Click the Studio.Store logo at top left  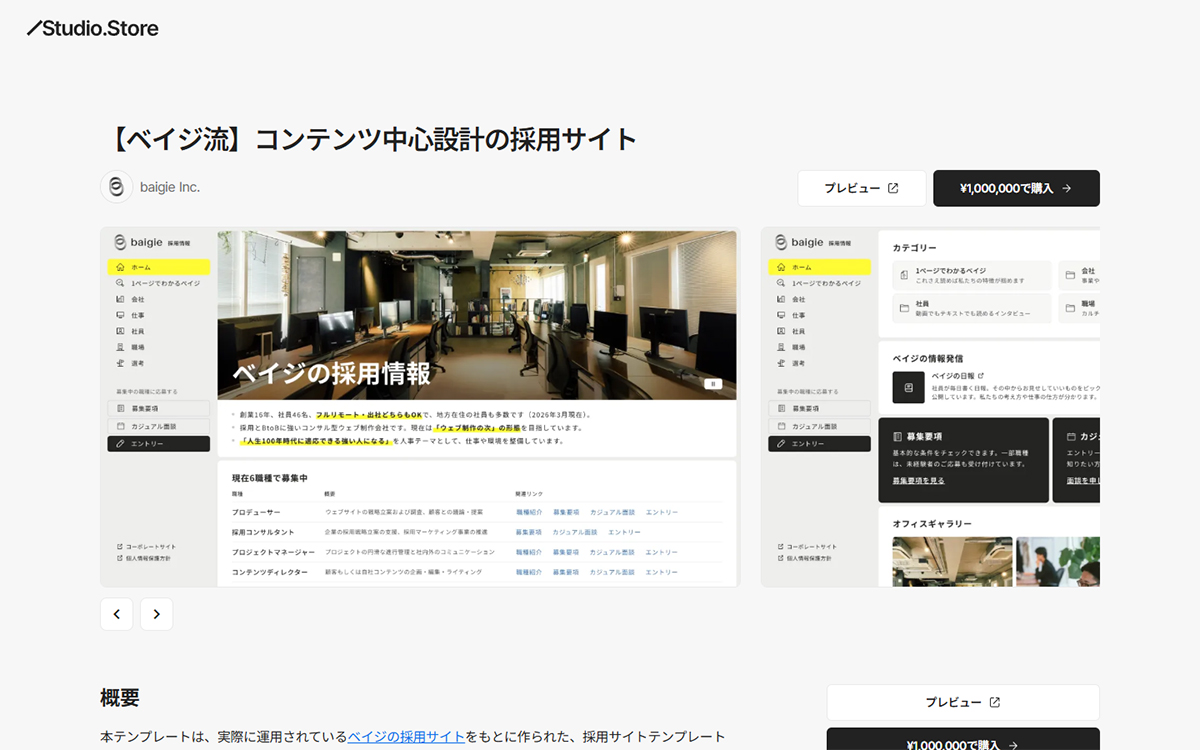click(x=91, y=28)
